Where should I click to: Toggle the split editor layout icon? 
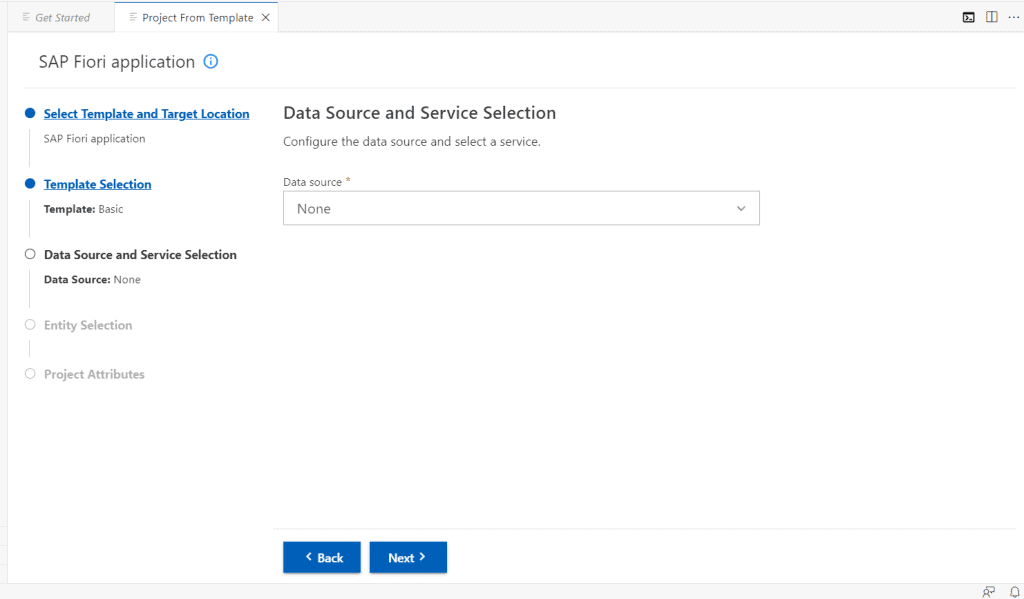pos(991,17)
